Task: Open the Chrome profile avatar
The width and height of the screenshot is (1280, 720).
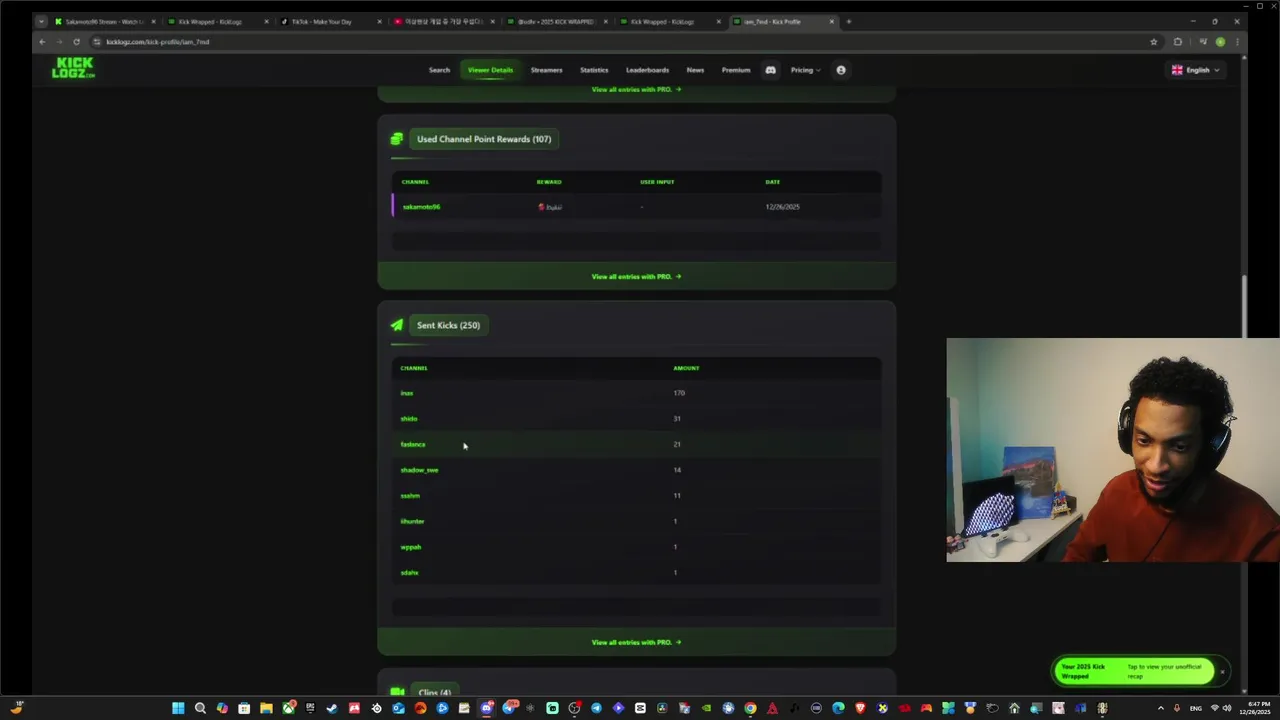Action: (1220, 42)
